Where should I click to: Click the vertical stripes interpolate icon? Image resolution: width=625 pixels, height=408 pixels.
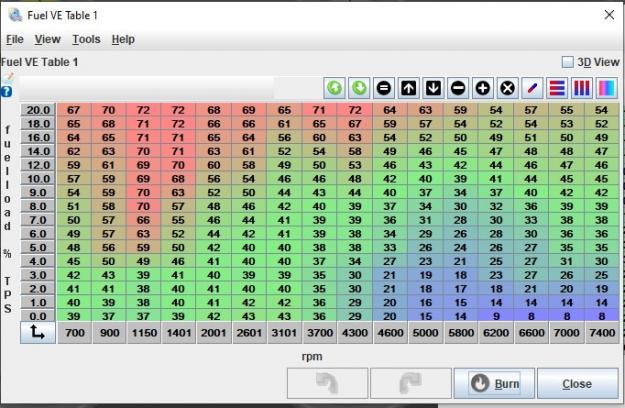pos(582,88)
